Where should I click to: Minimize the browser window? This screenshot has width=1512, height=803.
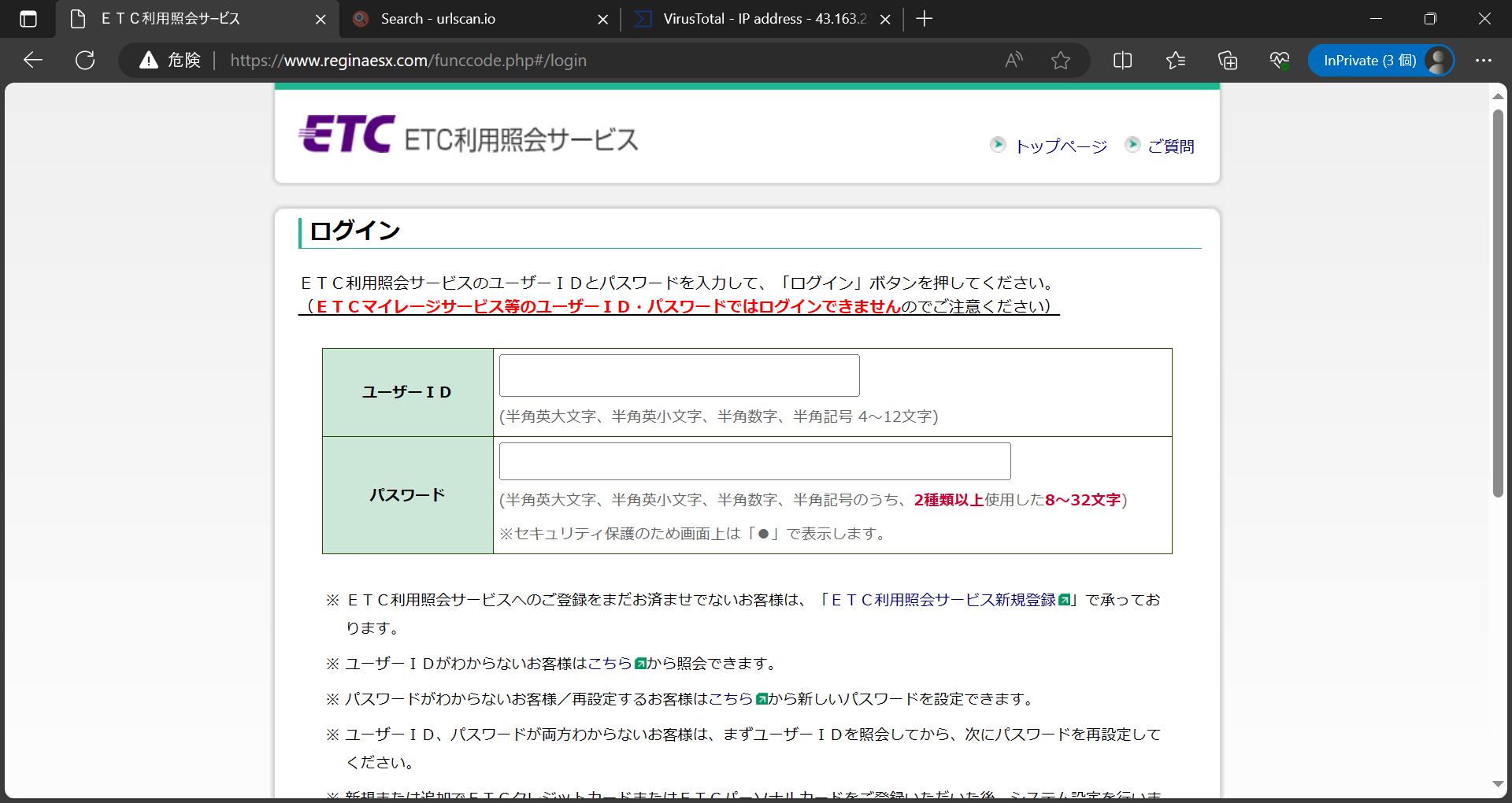[x=1377, y=19]
